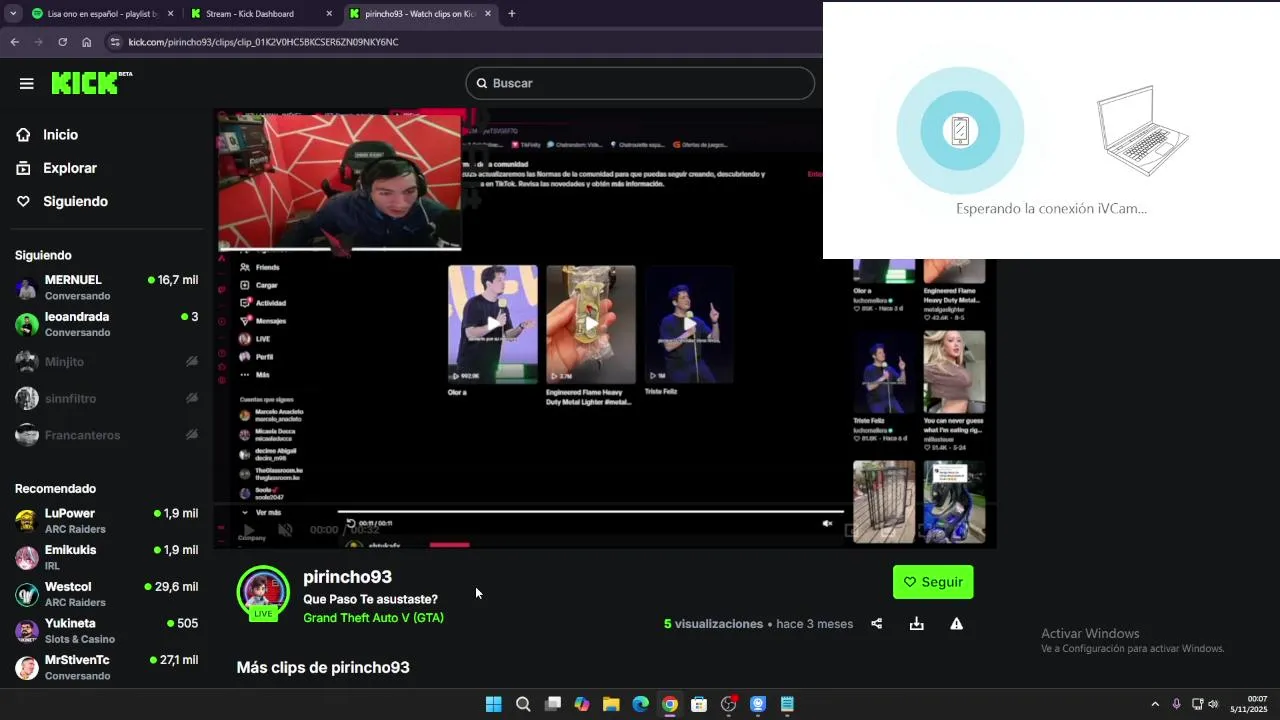1280x720 pixels.
Task: Open Notepad from taskbar
Action: 787,704
